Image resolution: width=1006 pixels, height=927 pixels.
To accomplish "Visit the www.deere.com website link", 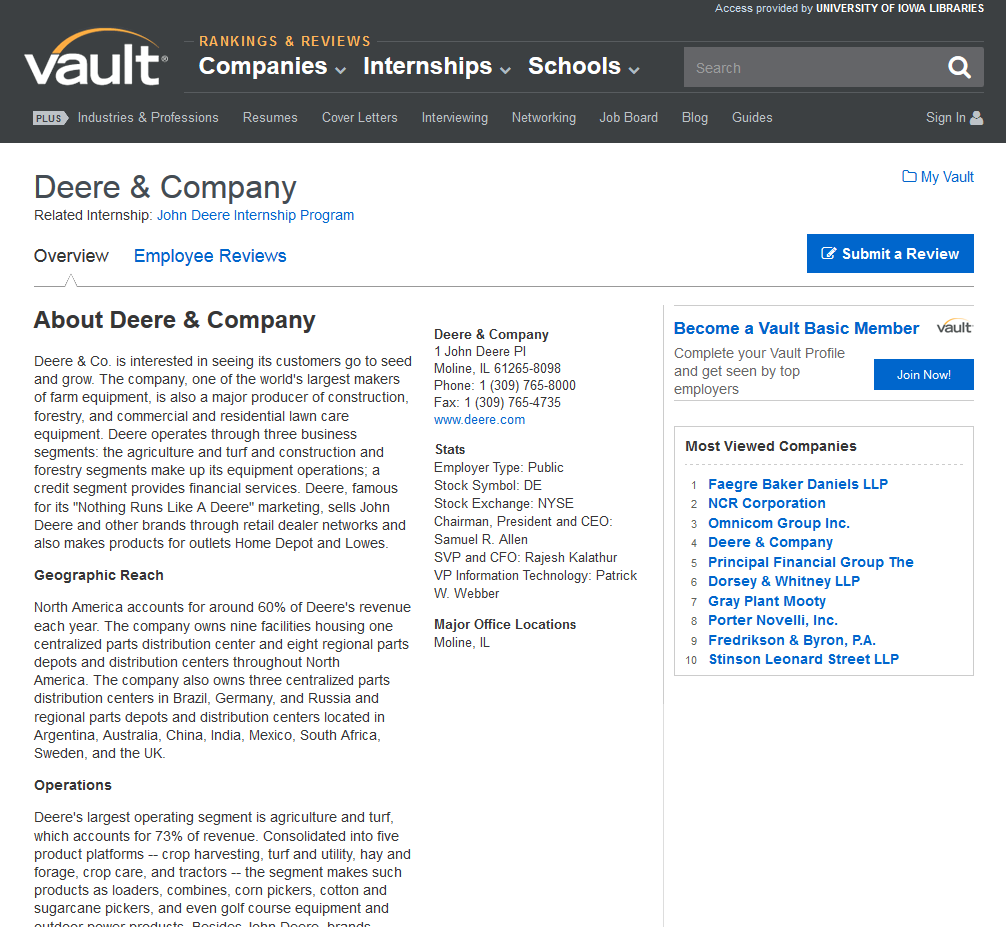I will point(479,420).
